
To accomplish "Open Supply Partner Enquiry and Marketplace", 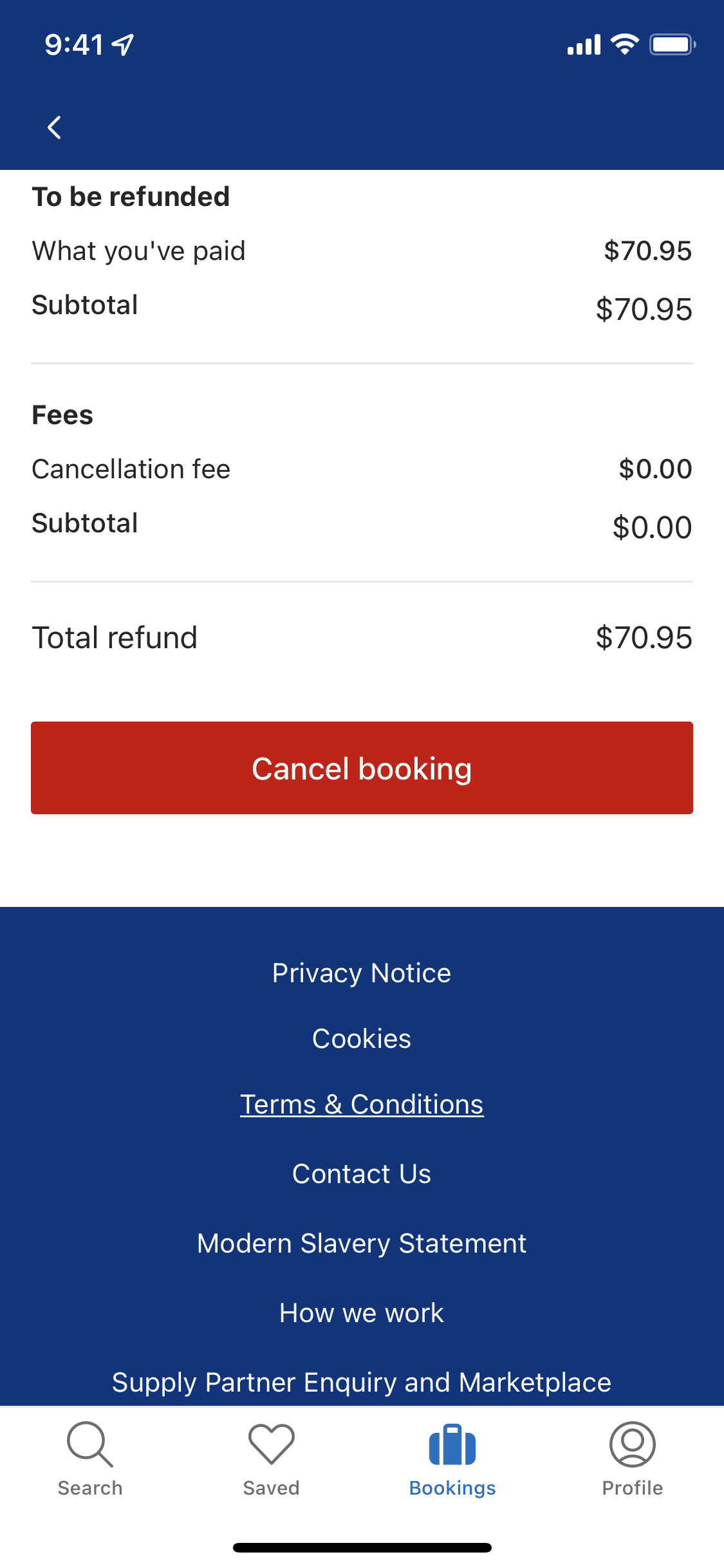I will (362, 1383).
